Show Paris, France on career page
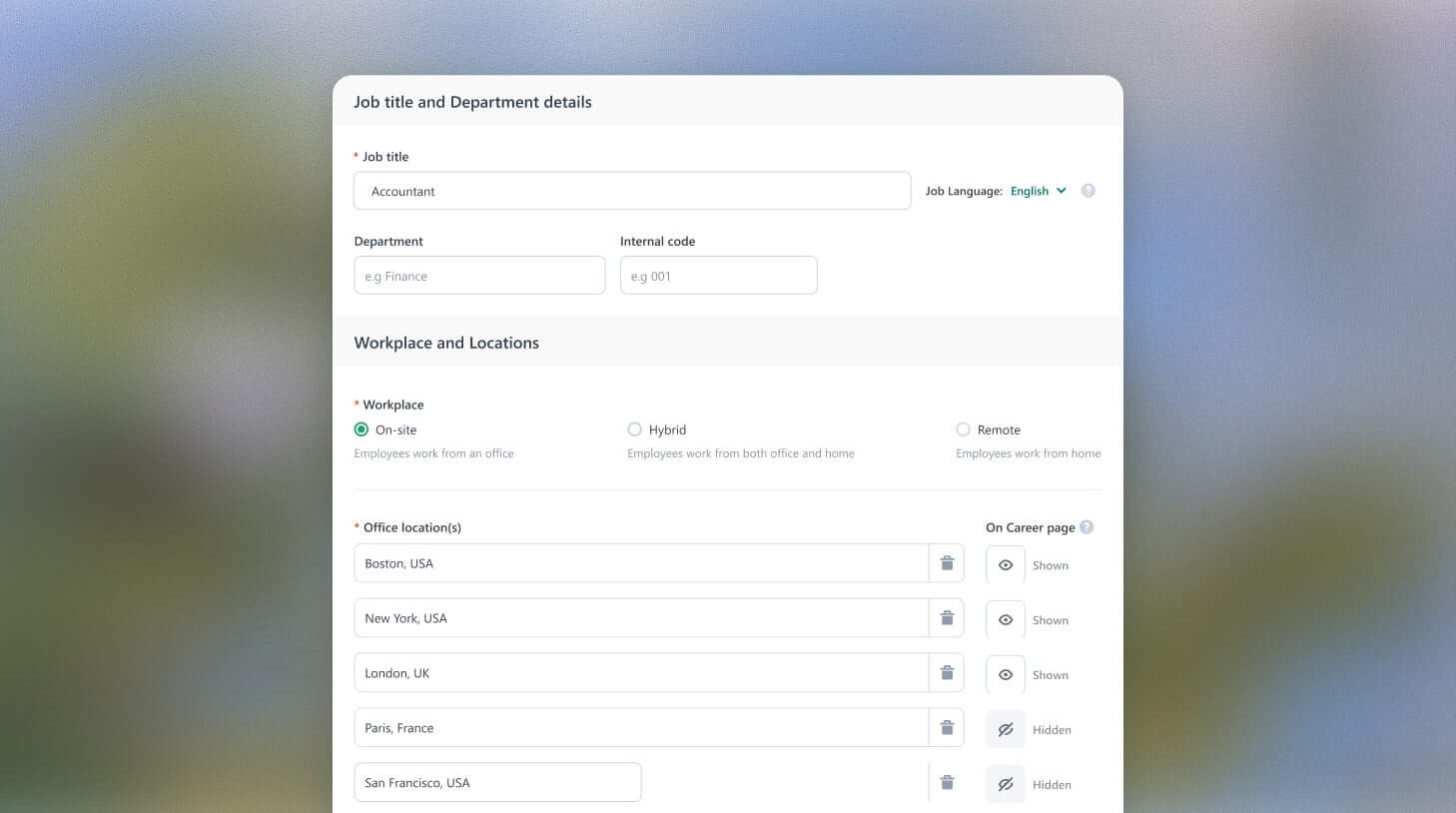Screen dimensions: 1456x813 (x=1006, y=730)
